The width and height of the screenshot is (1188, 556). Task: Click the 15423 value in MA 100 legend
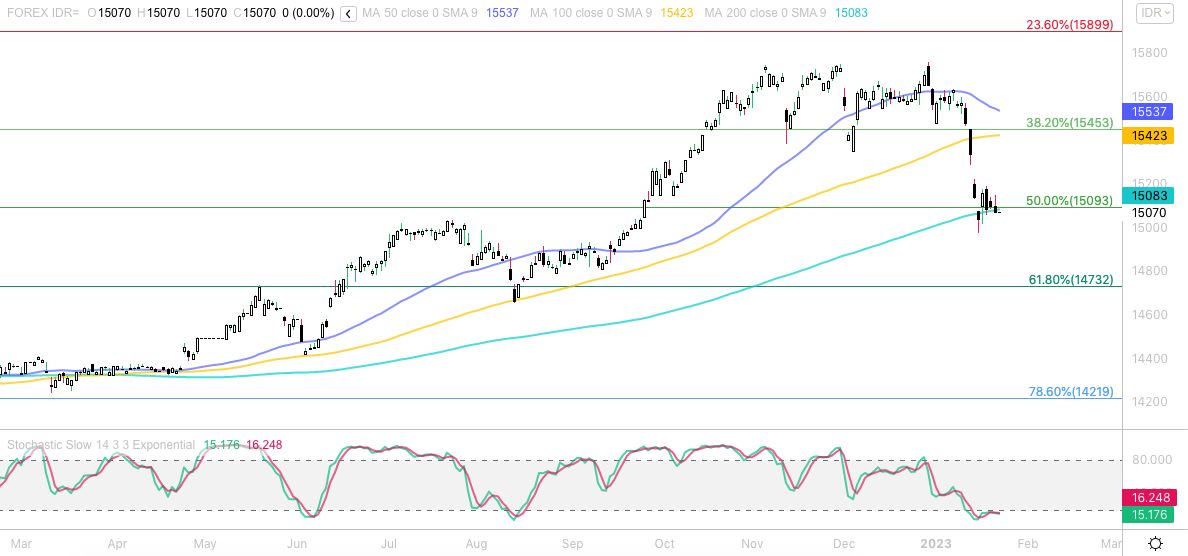coord(676,13)
